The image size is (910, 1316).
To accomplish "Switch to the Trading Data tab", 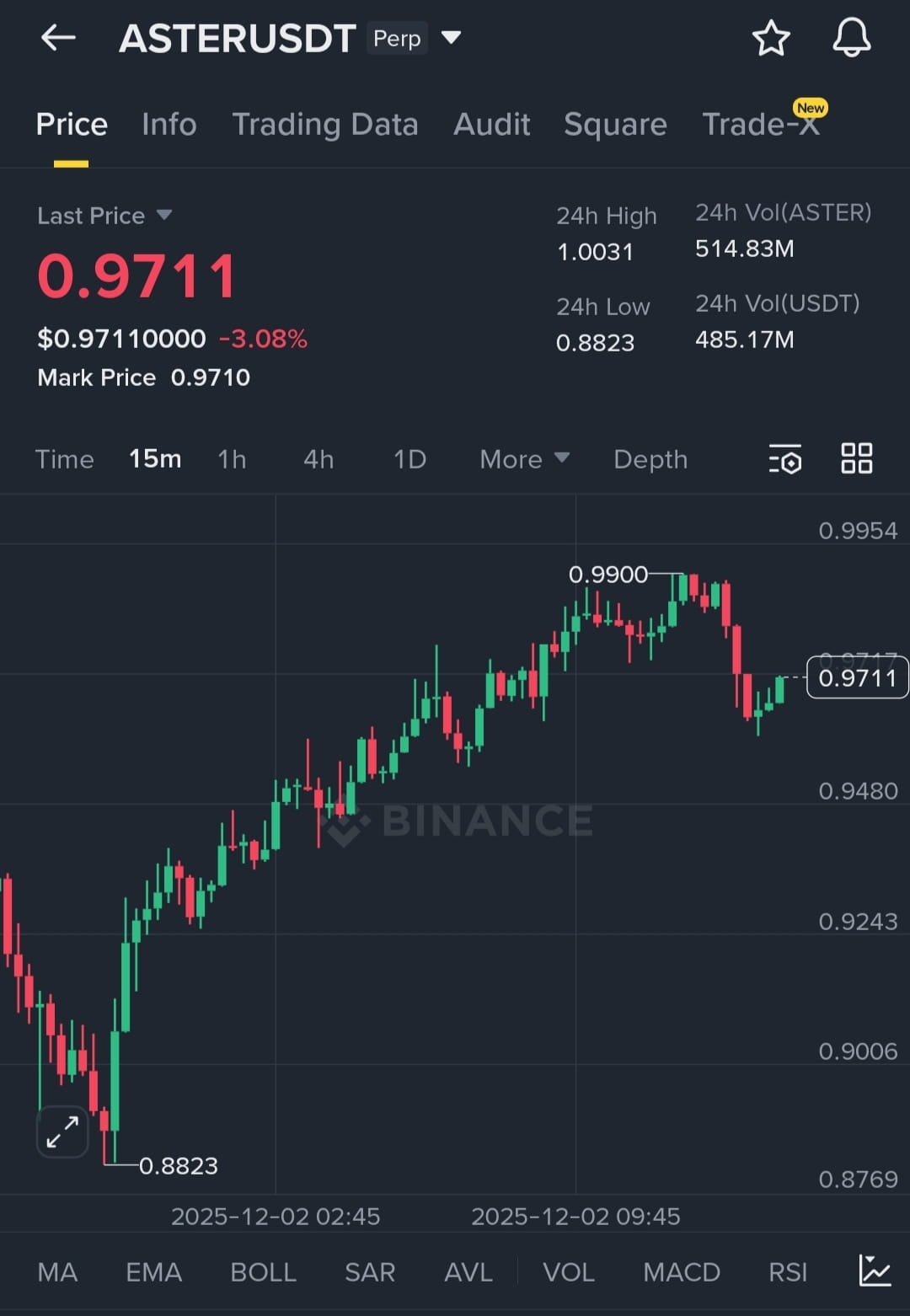I will [325, 125].
